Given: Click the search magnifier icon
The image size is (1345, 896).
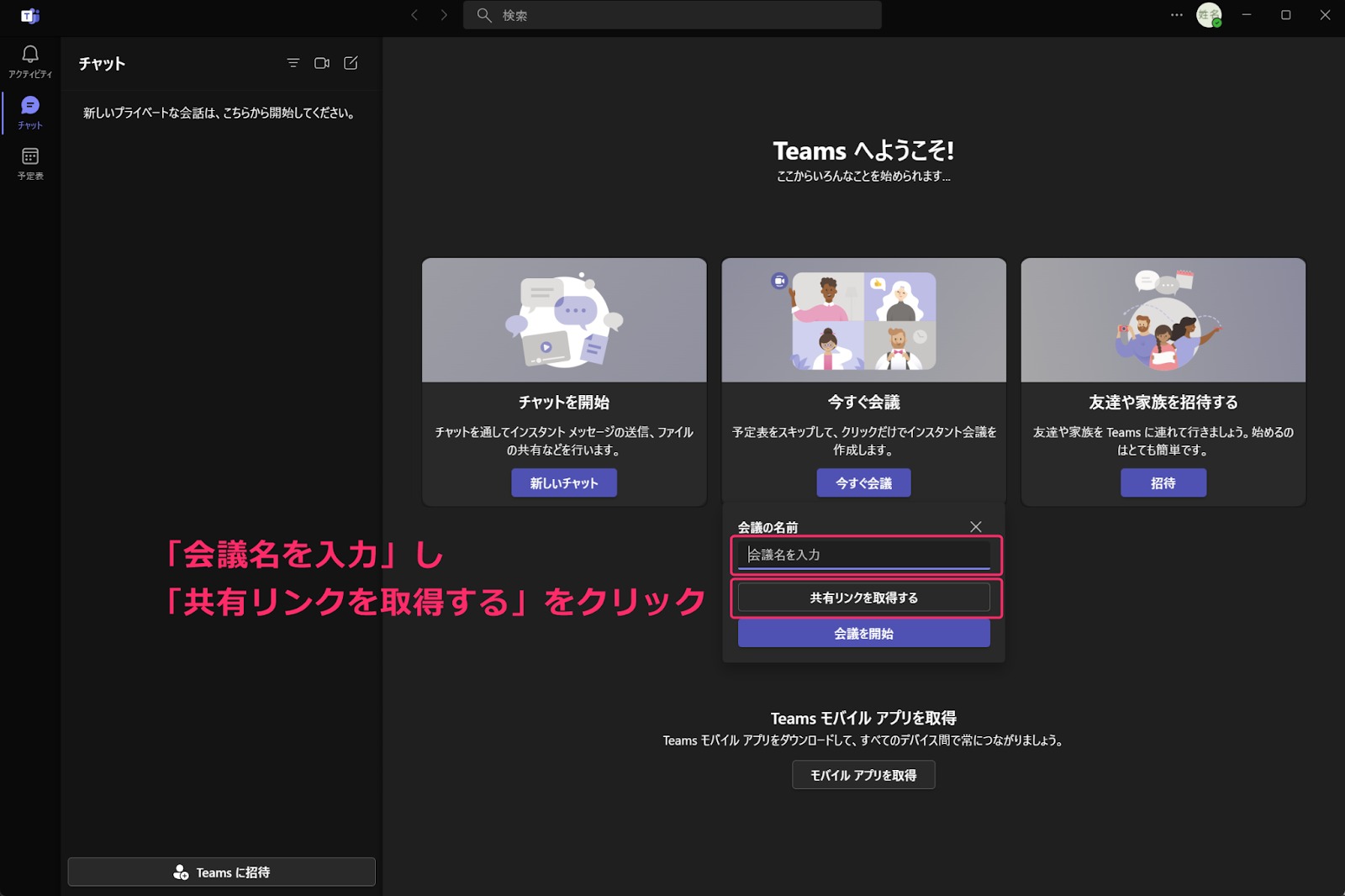Looking at the screenshot, I should point(484,15).
